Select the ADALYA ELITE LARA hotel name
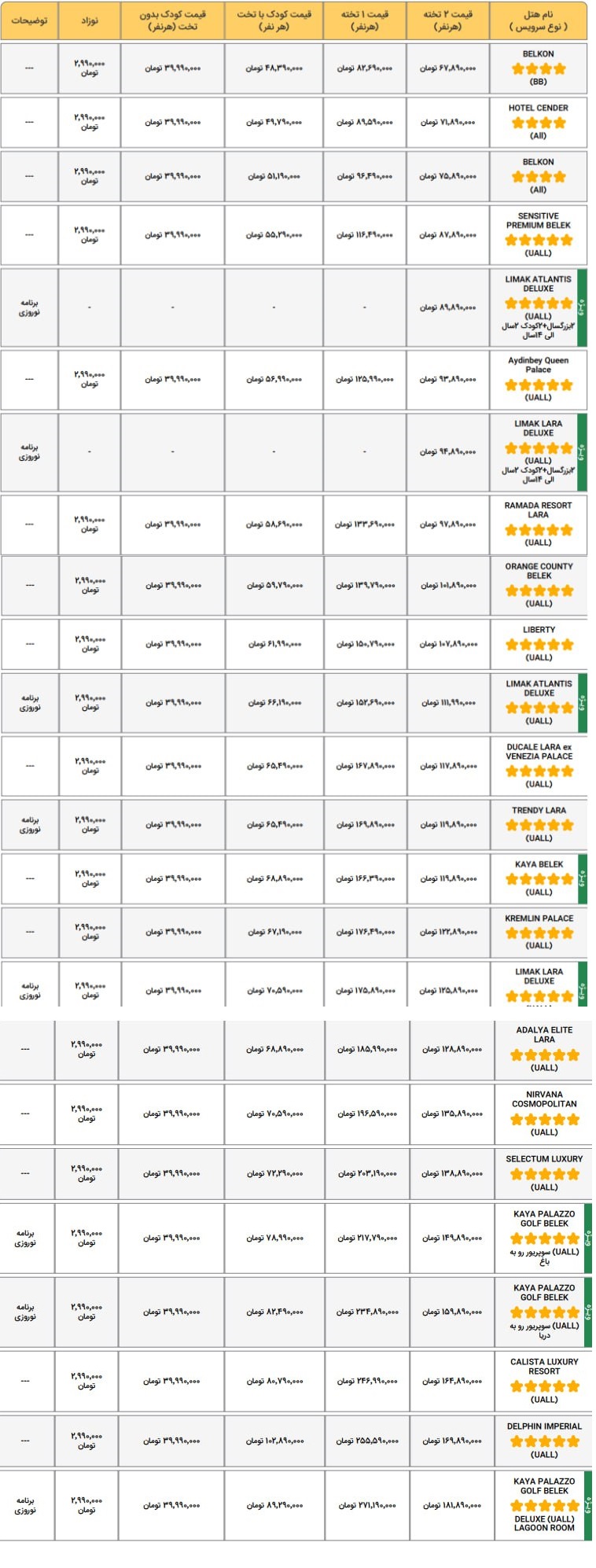596x1568 pixels. click(x=544, y=1034)
